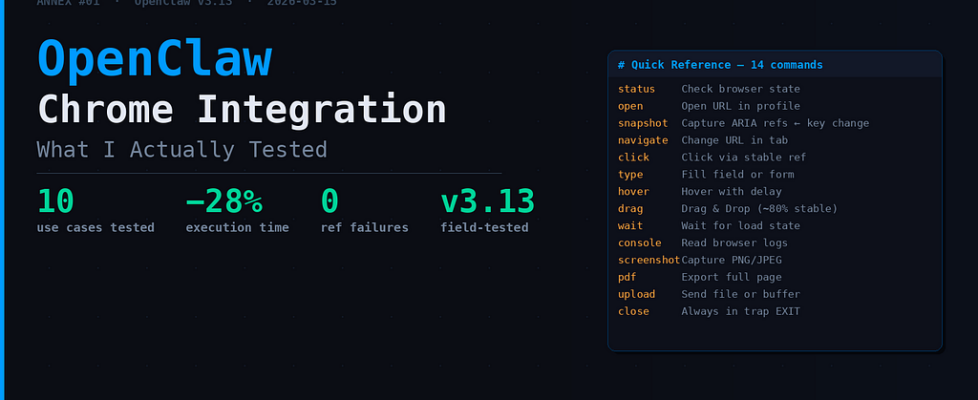Click the "10 use cases tested" stat
This screenshot has width=978, height=400.
coord(95,211)
